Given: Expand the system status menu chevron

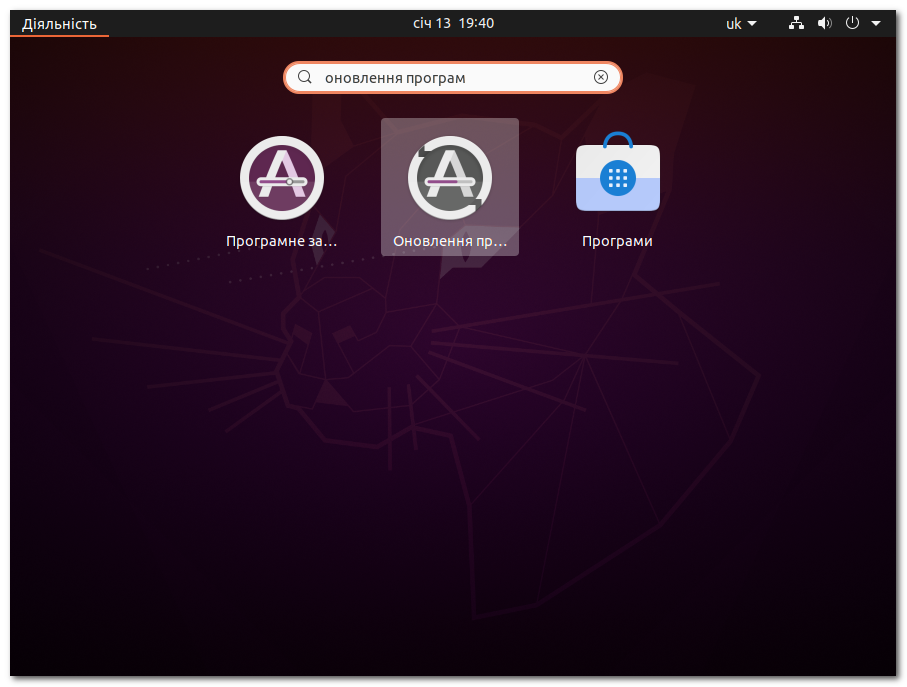Looking at the screenshot, I should [875, 22].
